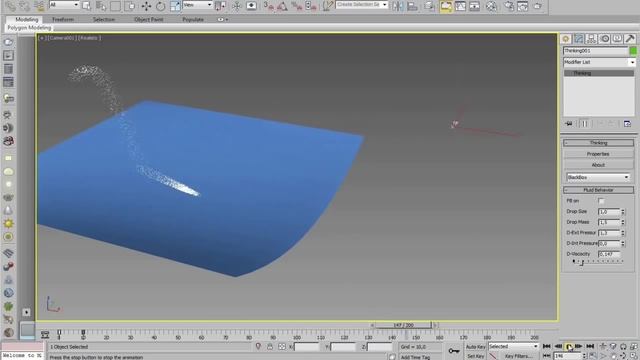Open Select by Name tool

coord(101,6)
